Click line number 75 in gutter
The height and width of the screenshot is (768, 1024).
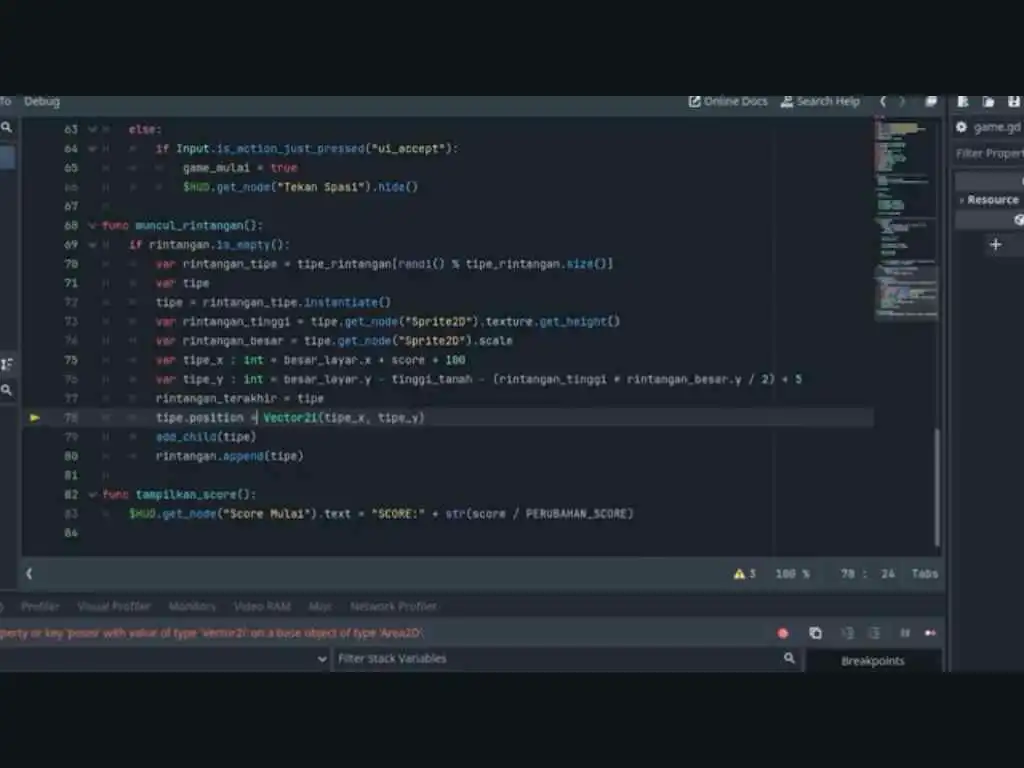71,360
